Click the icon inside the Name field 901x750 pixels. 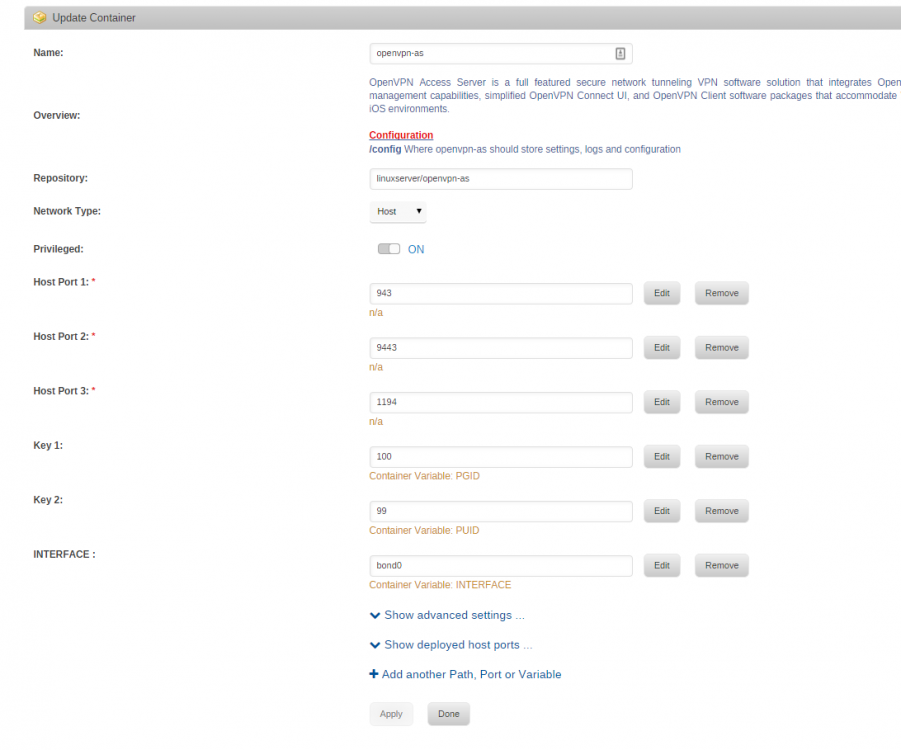(620, 53)
